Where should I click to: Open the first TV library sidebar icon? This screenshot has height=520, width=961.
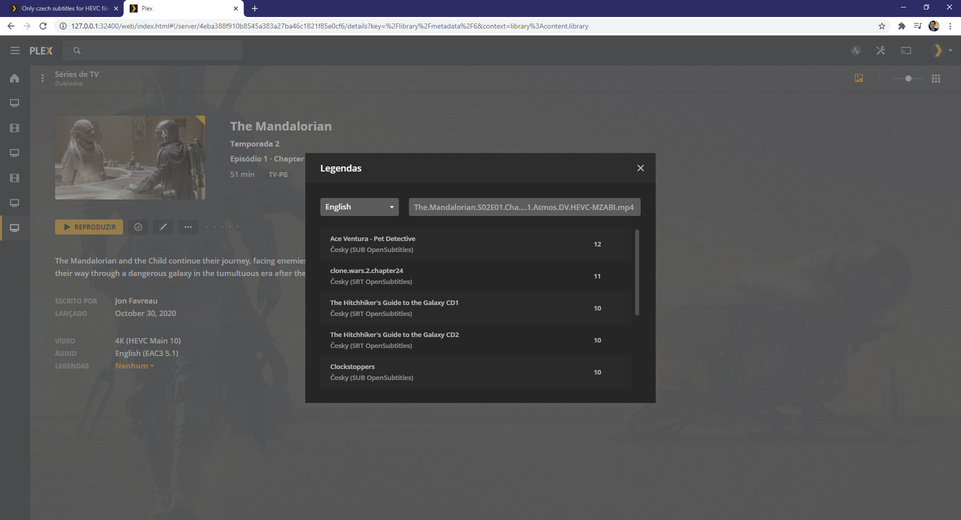point(15,103)
